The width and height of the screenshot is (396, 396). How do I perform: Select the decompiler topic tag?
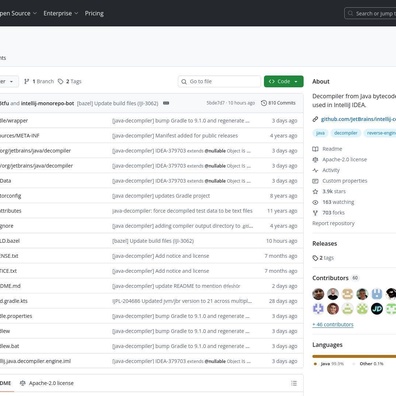point(346,133)
